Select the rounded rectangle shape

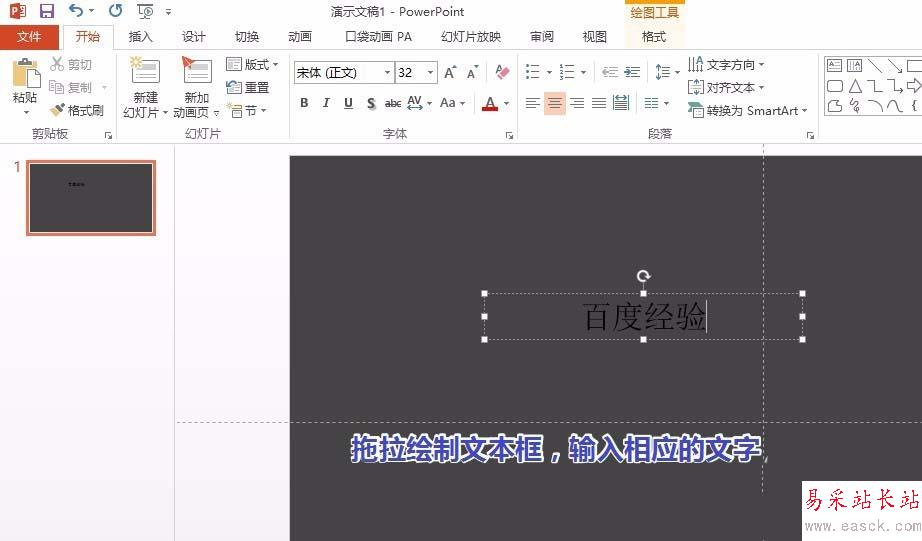(835, 86)
